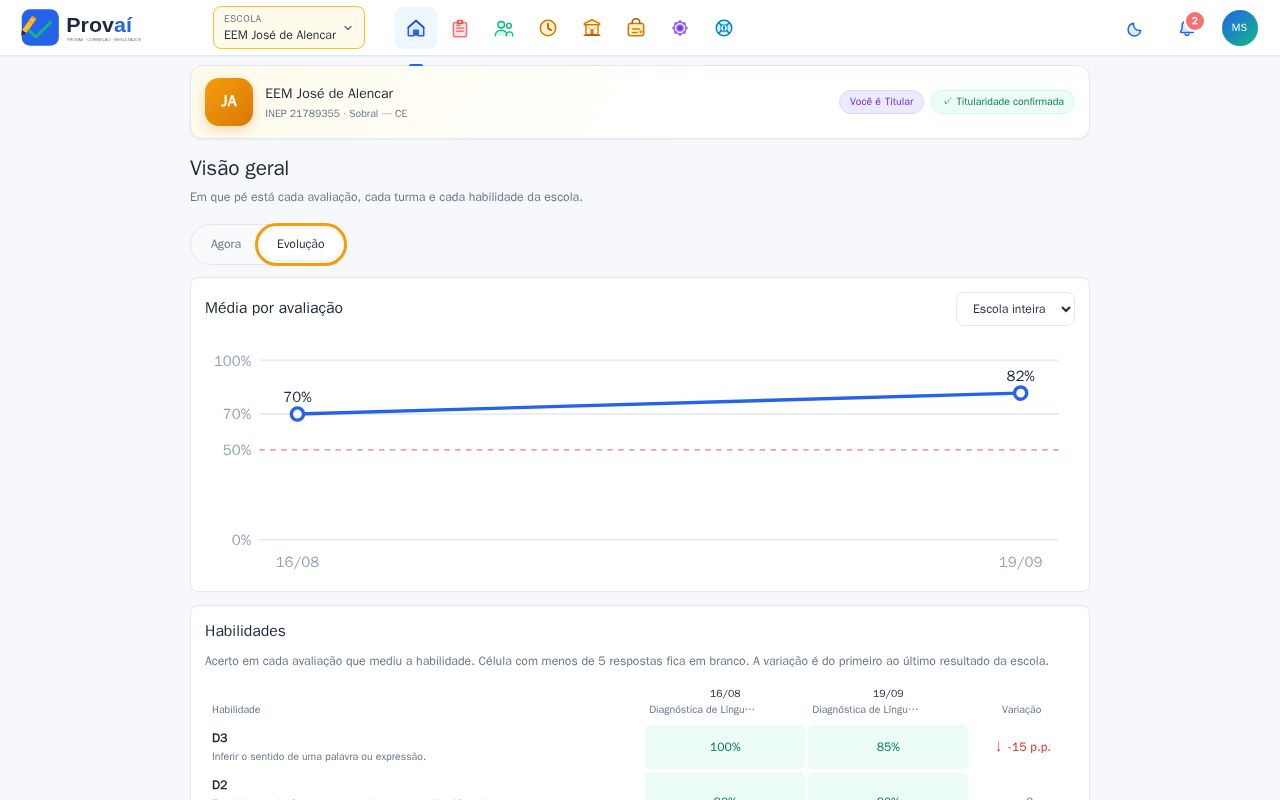Image resolution: width=1280 pixels, height=800 pixels.
Task: Click the Habilidade column header
Action: pyautogui.click(x=236, y=710)
